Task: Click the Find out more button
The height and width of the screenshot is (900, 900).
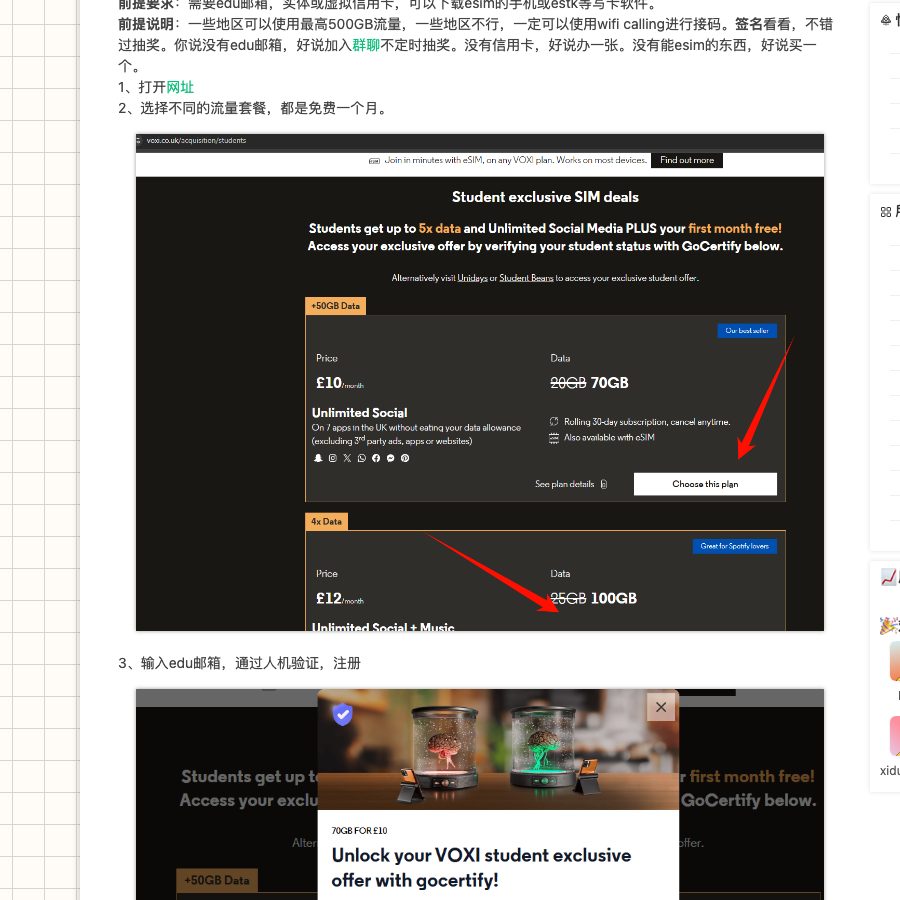Action: 686,160
